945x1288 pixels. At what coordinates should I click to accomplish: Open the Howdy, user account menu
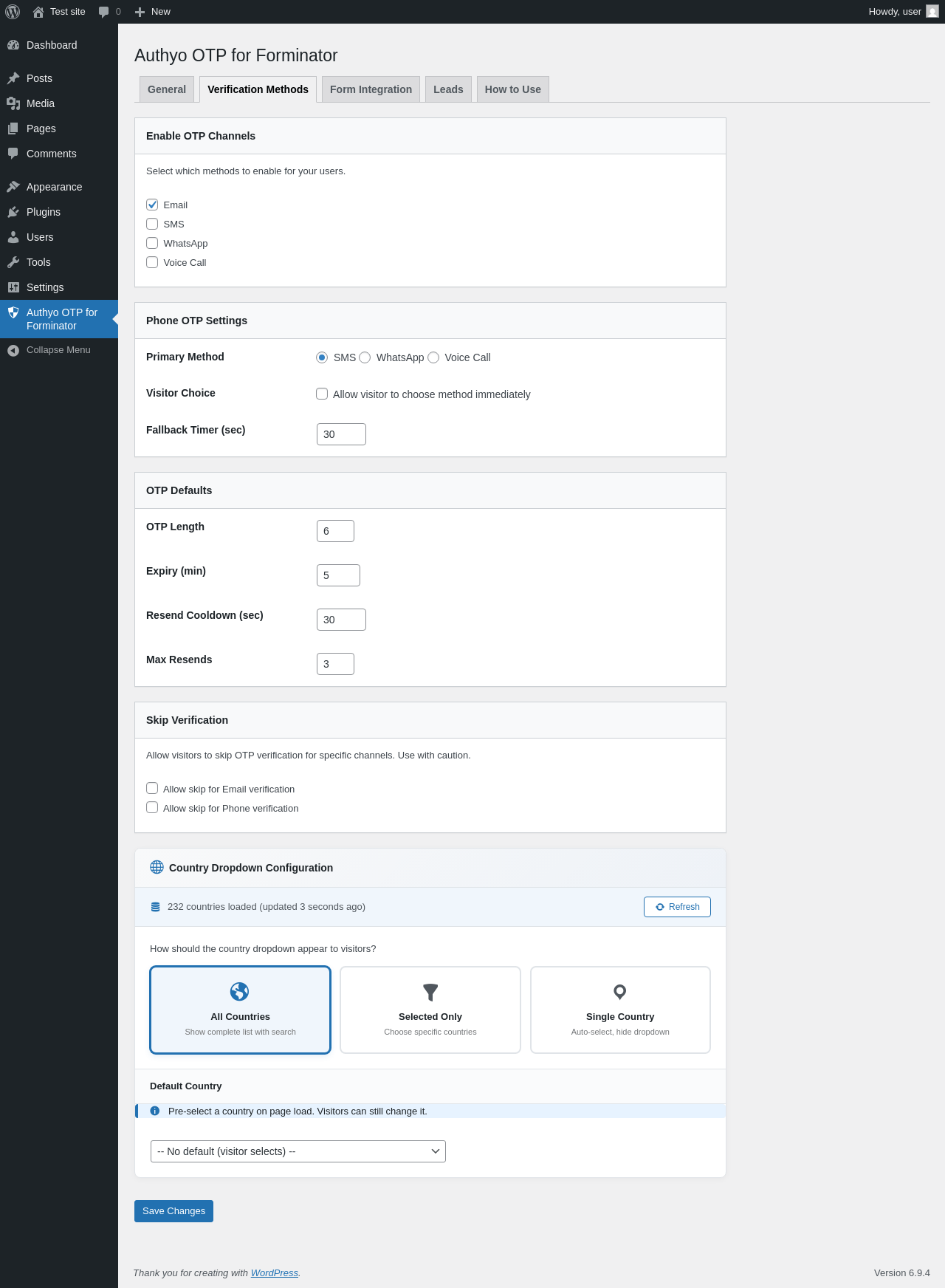pyautogui.click(x=902, y=12)
